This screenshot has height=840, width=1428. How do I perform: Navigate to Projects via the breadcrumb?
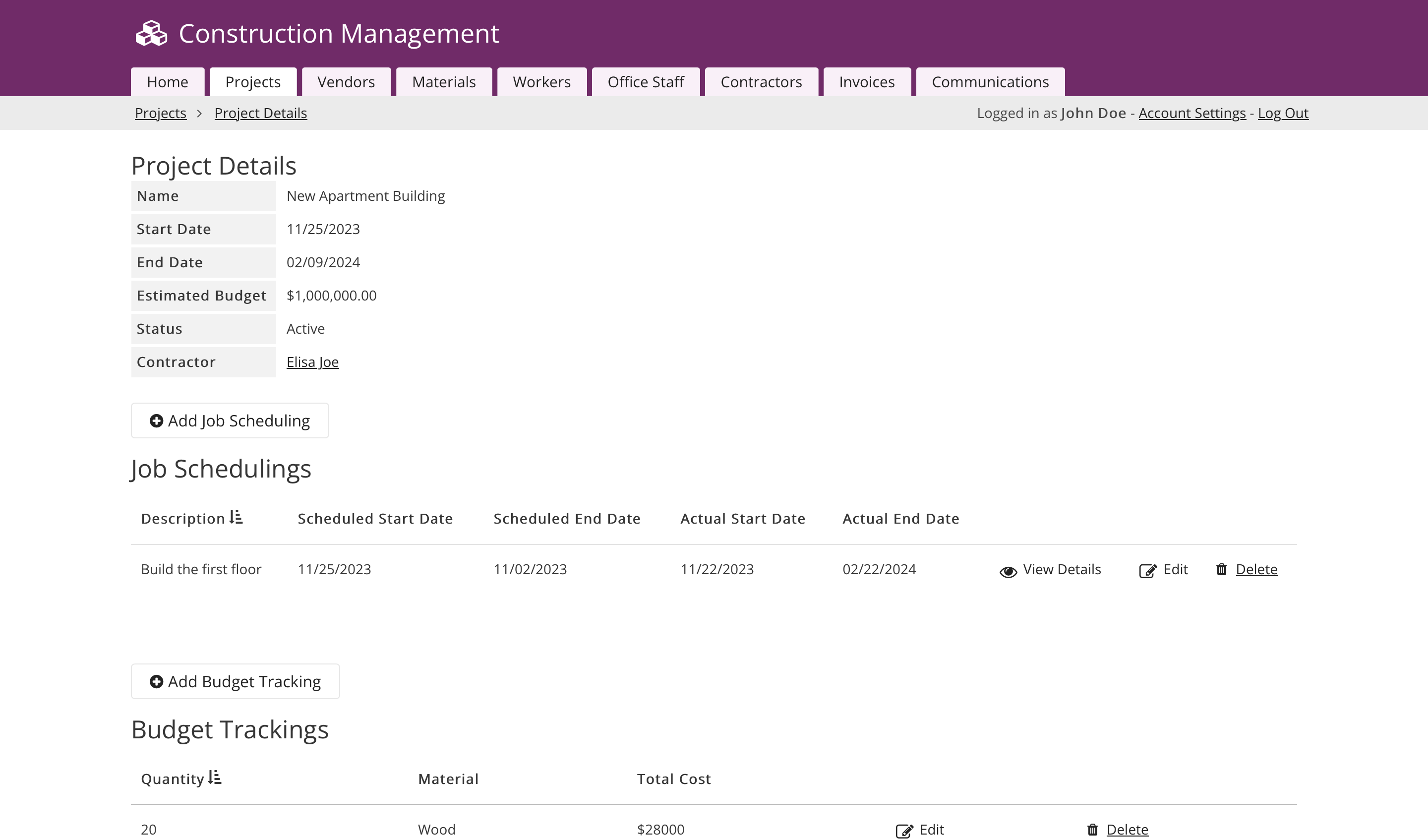(x=160, y=113)
